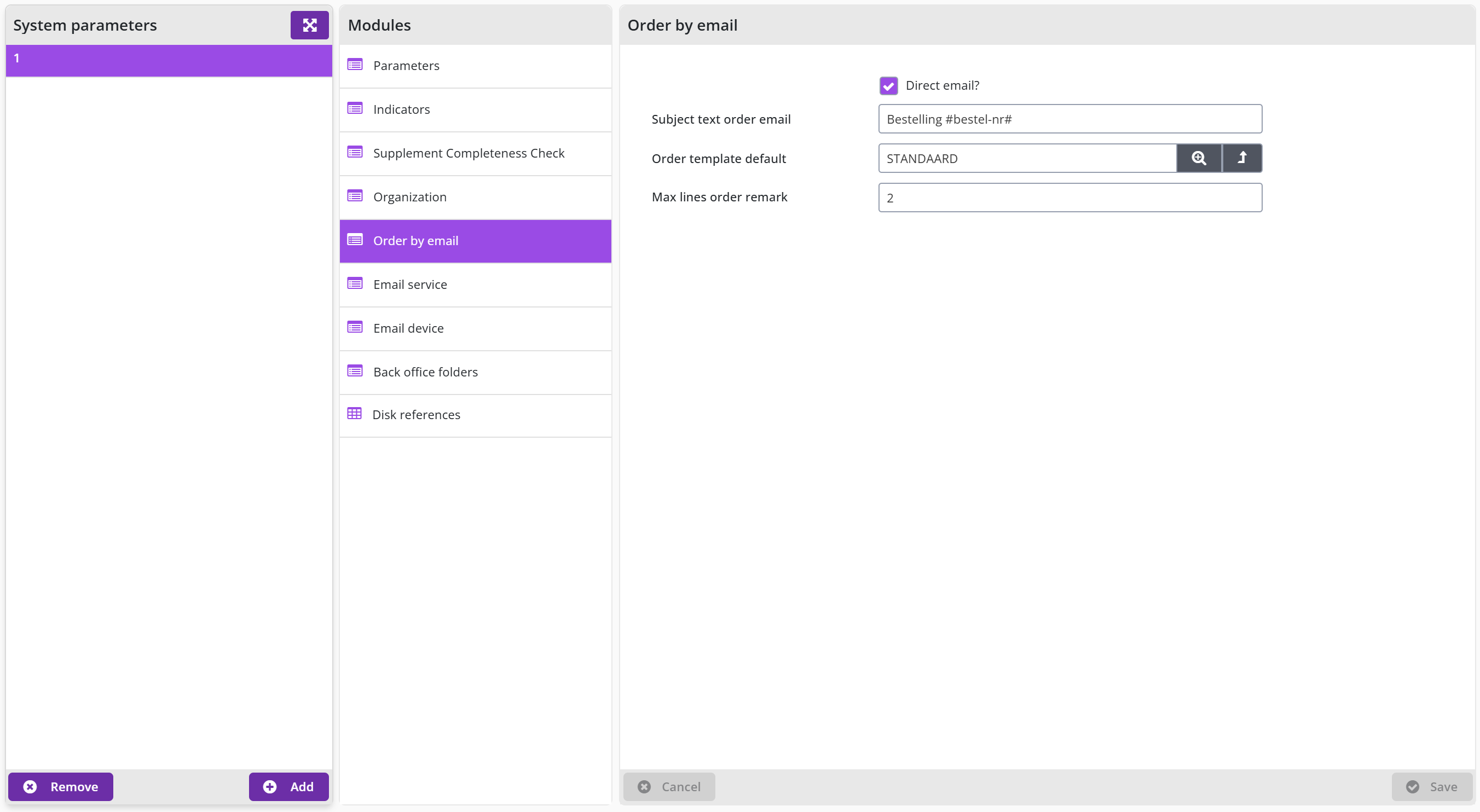1480x812 pixels.
Task: Open the Indicators module
Action: point(475,109)
